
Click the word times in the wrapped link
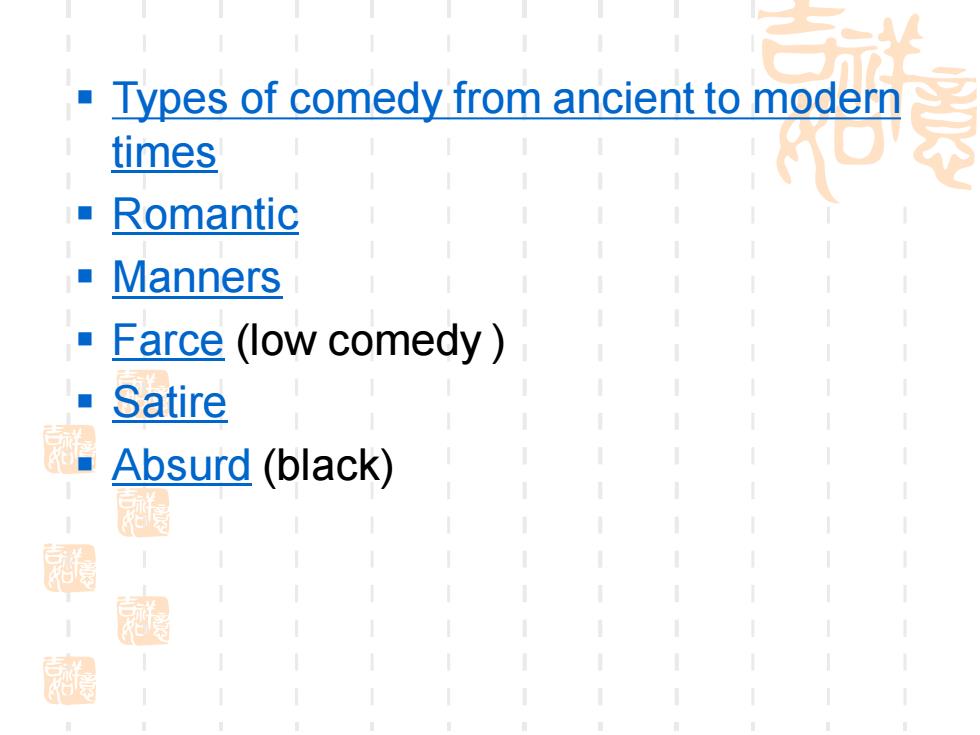tap(164, 152)
